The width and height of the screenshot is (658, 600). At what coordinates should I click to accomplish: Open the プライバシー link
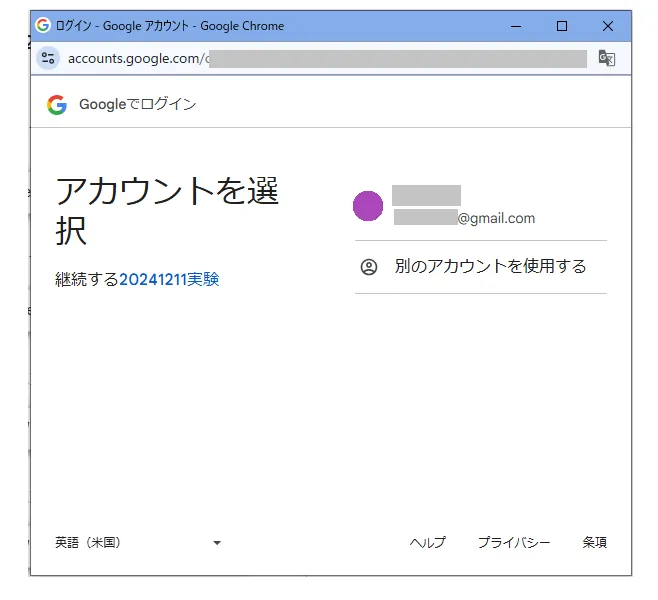tap(513, 543)
